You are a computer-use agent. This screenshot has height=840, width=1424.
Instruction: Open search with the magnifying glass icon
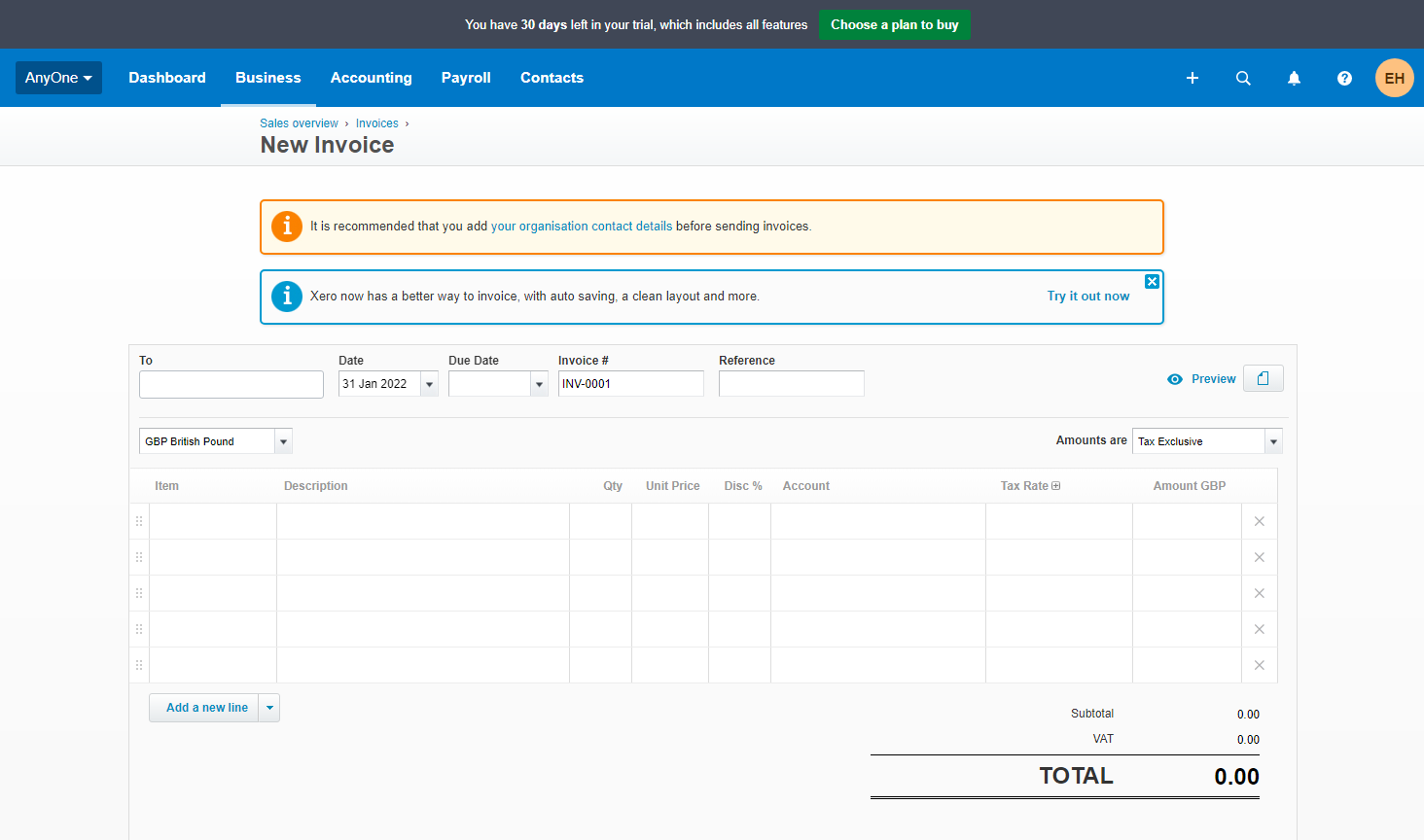pyautogui.click(x=1243, y=78)
